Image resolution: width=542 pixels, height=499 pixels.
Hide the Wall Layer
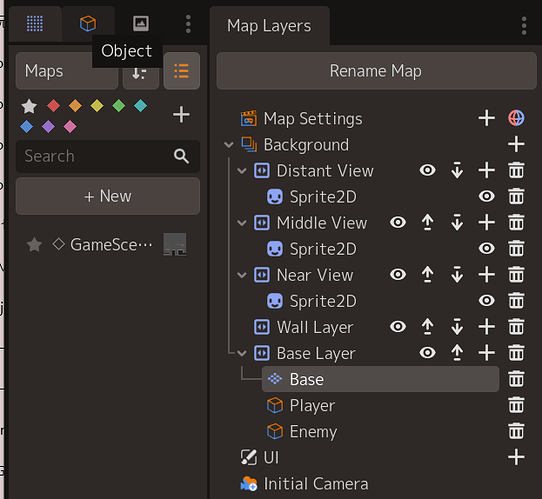[398, 327]
